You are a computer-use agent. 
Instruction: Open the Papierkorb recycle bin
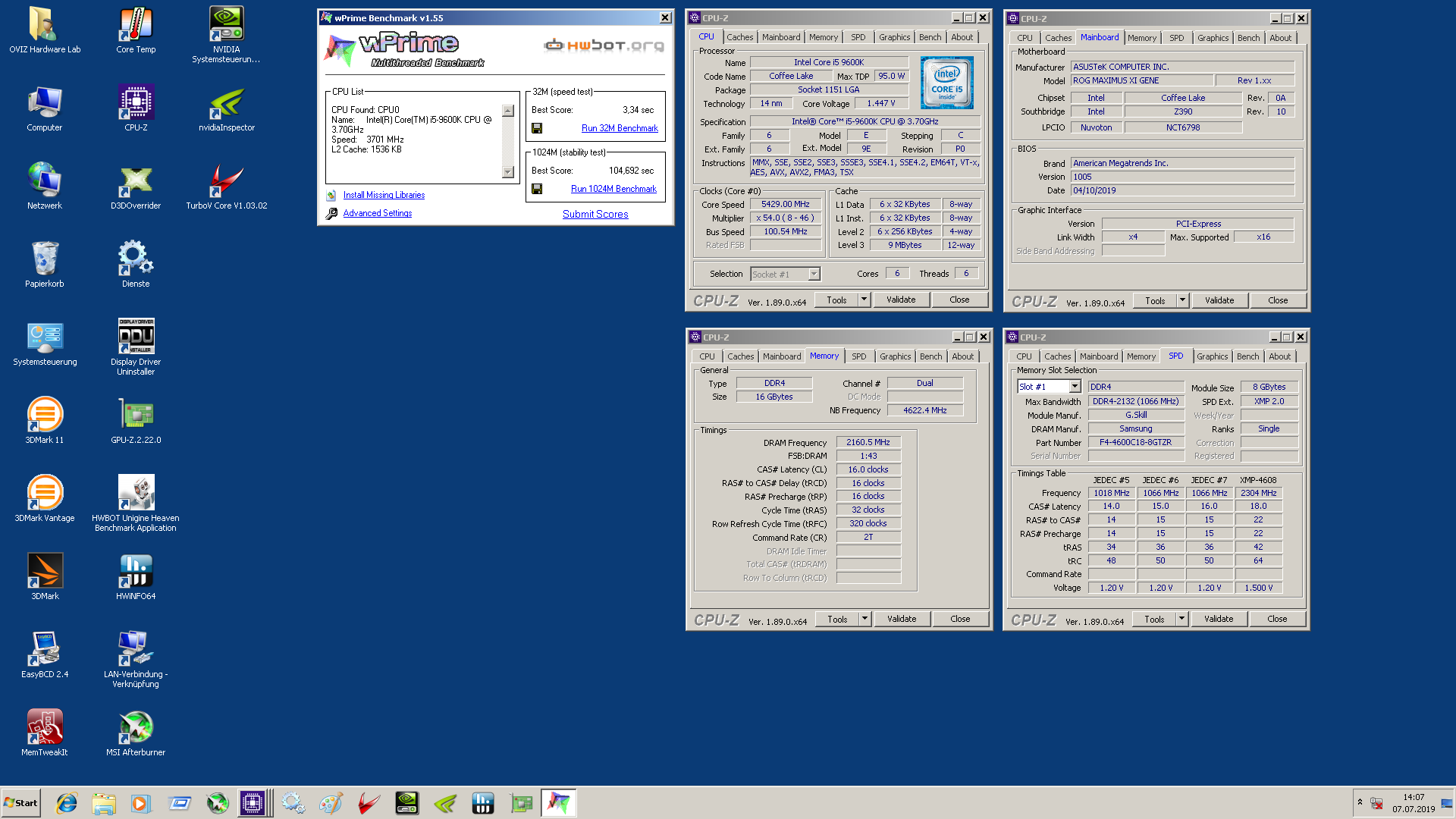pos(45,265)
